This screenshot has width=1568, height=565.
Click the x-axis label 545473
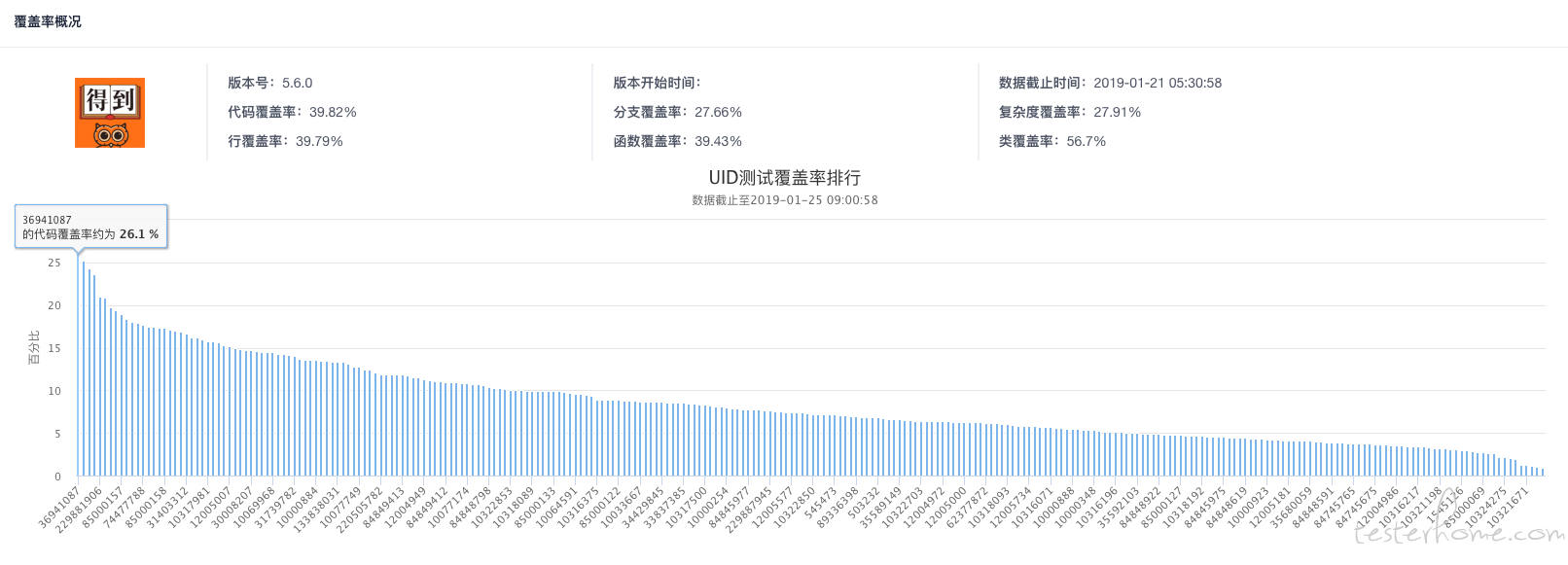(821, 503)
